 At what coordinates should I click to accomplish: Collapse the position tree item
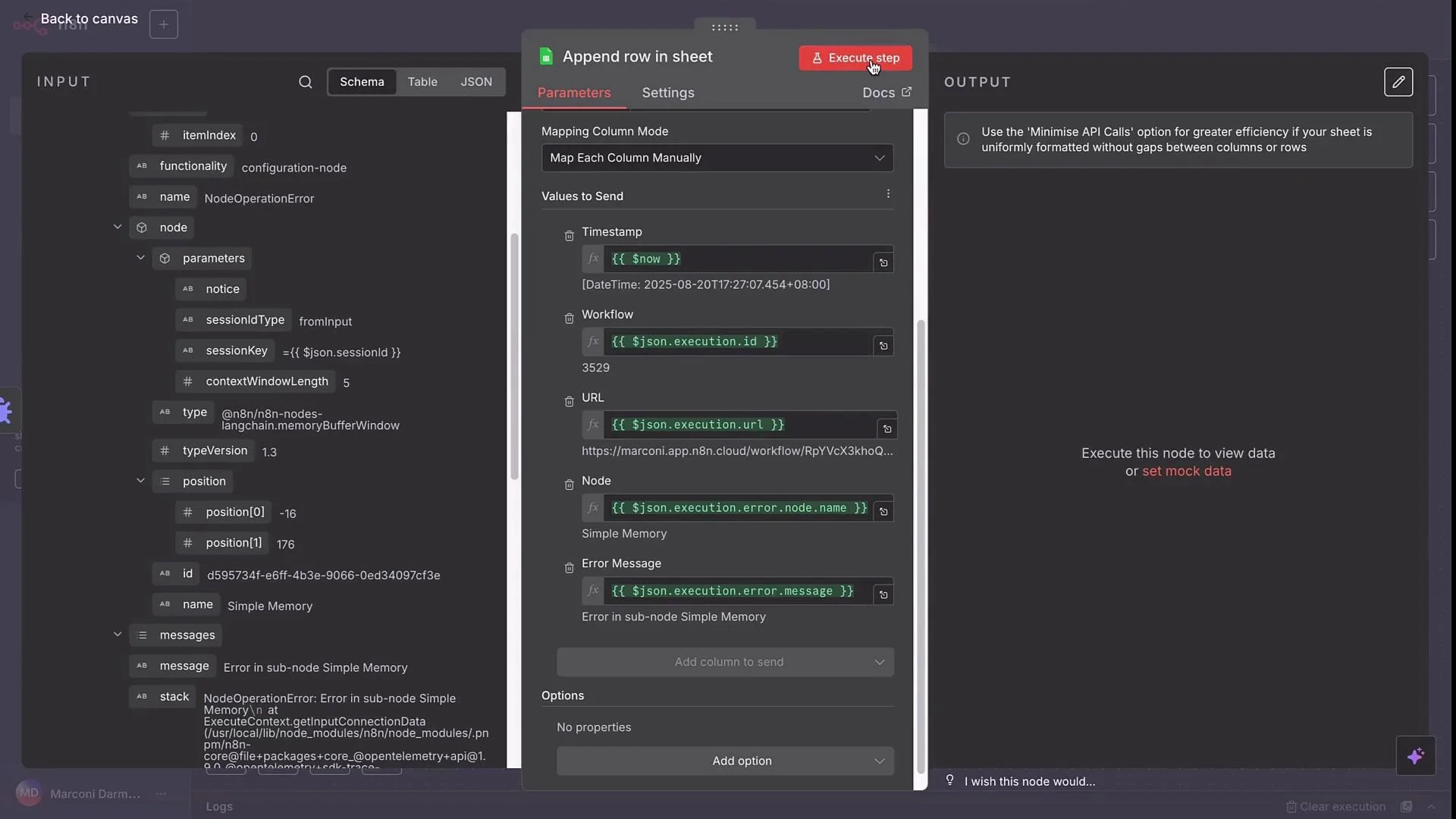coord(140,481)
